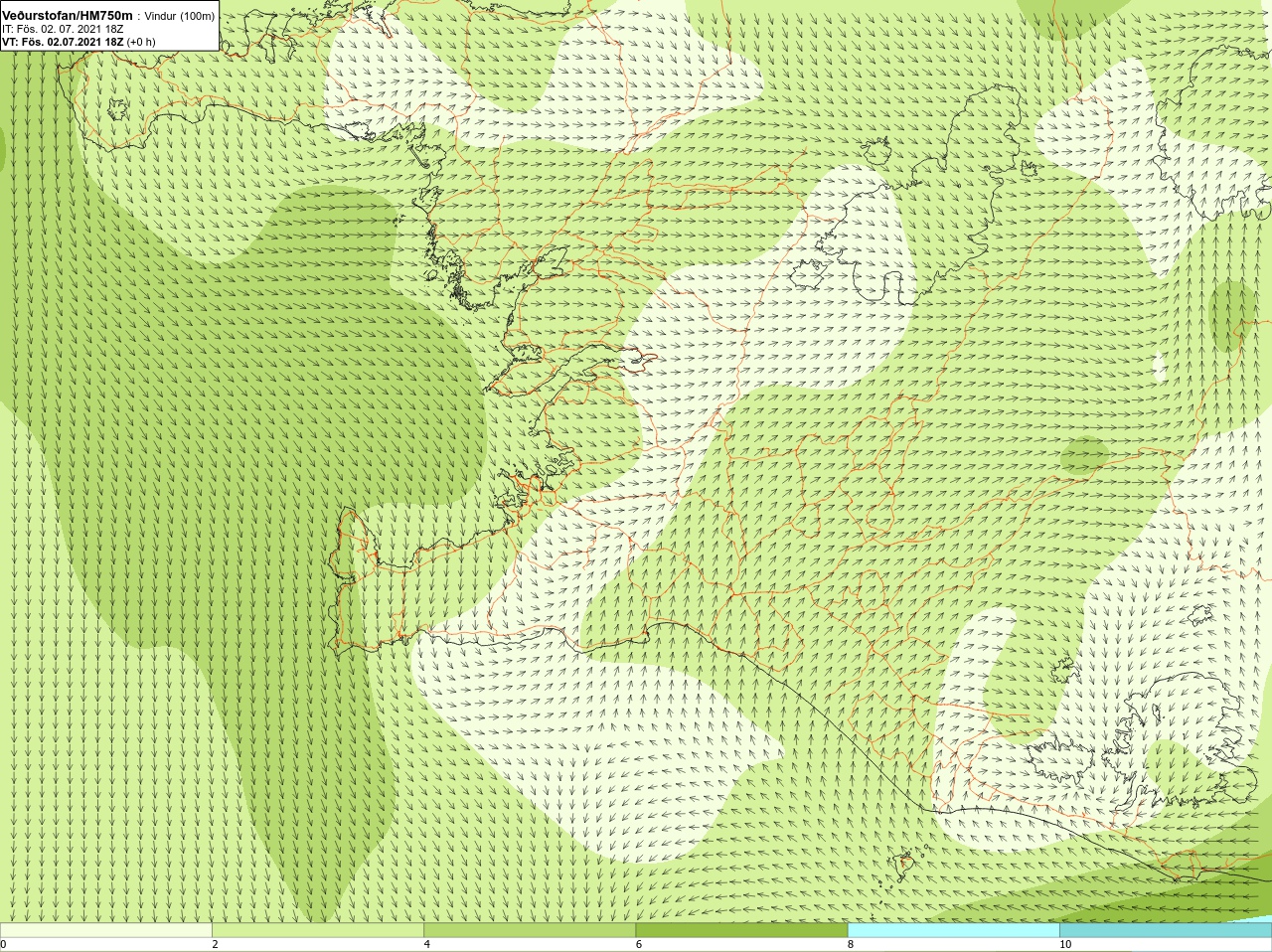Click the legend value '2'
The height and width of the screenshot is (952, 1272).
click(x=216, y=944)
